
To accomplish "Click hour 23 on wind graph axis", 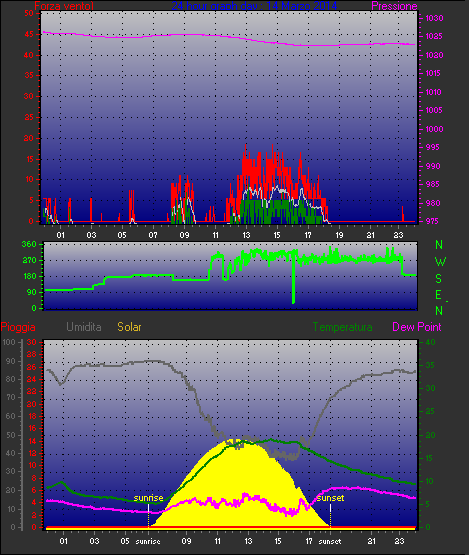I will (x=399, y=235).
